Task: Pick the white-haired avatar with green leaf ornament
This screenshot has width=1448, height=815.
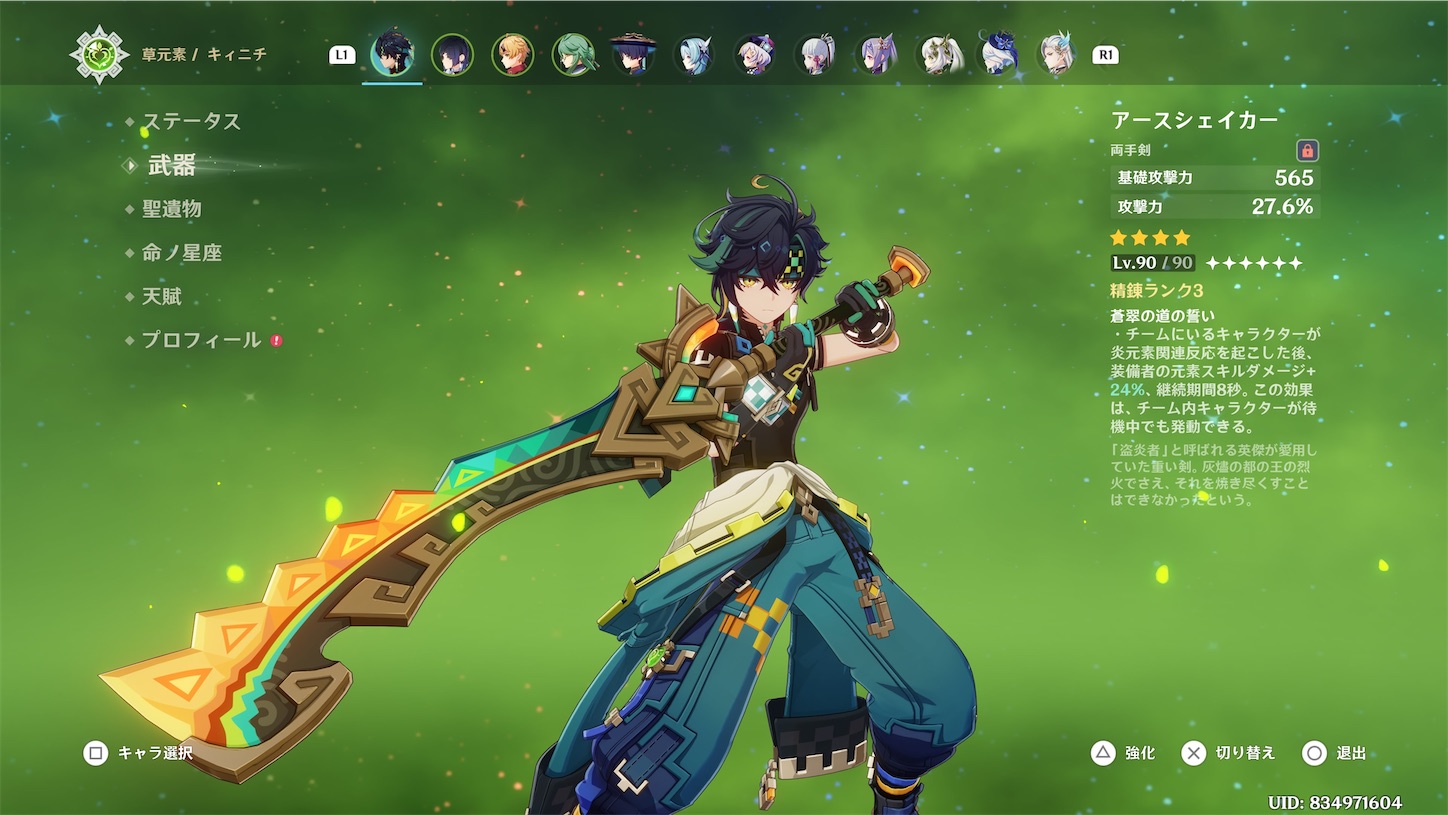Action: click(x=938, y=55)
